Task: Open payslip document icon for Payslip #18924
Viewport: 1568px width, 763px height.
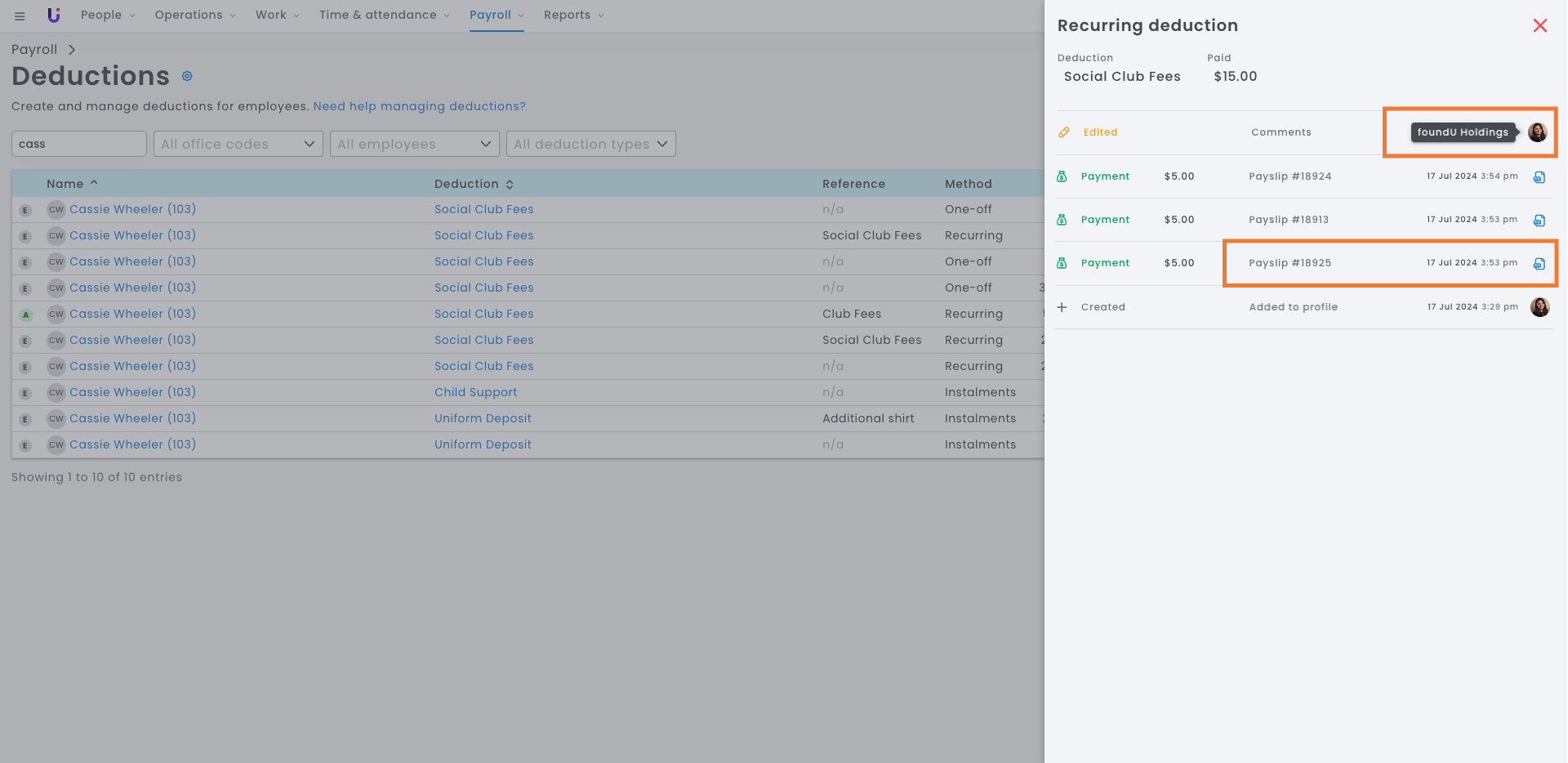Action: (1539, 177)
